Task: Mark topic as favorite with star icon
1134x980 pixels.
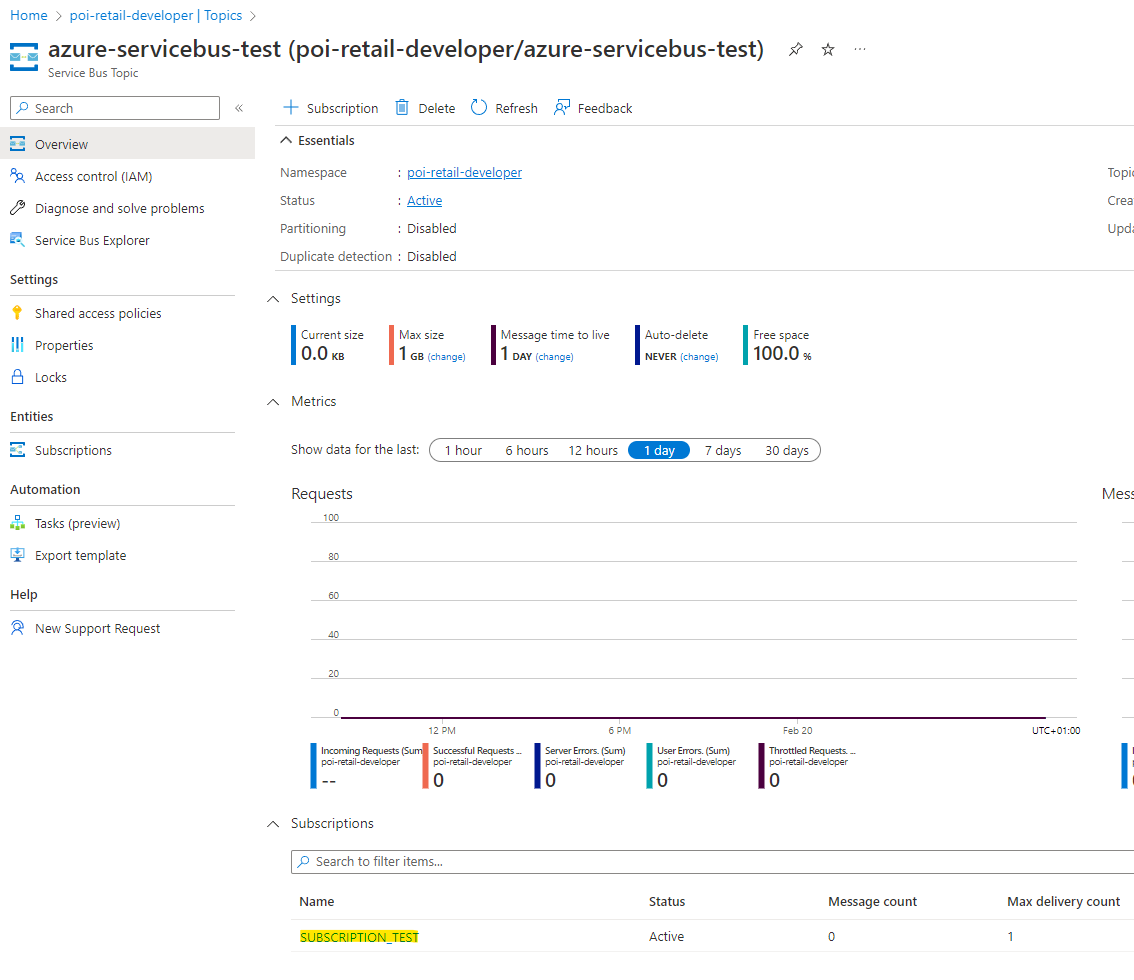Action: coord(828,49)
